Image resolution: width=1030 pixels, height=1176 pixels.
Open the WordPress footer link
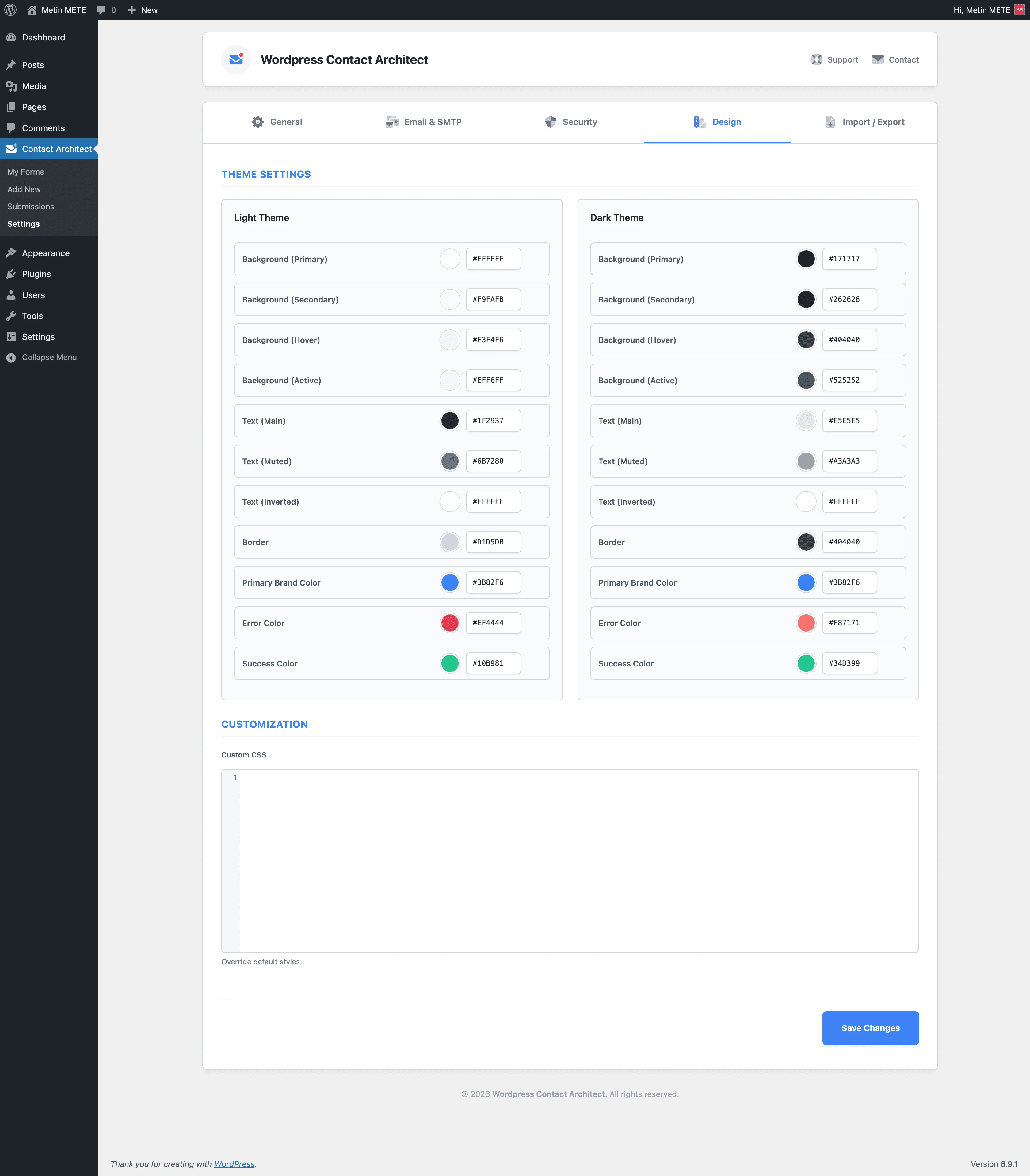(x=234, y=1164)
